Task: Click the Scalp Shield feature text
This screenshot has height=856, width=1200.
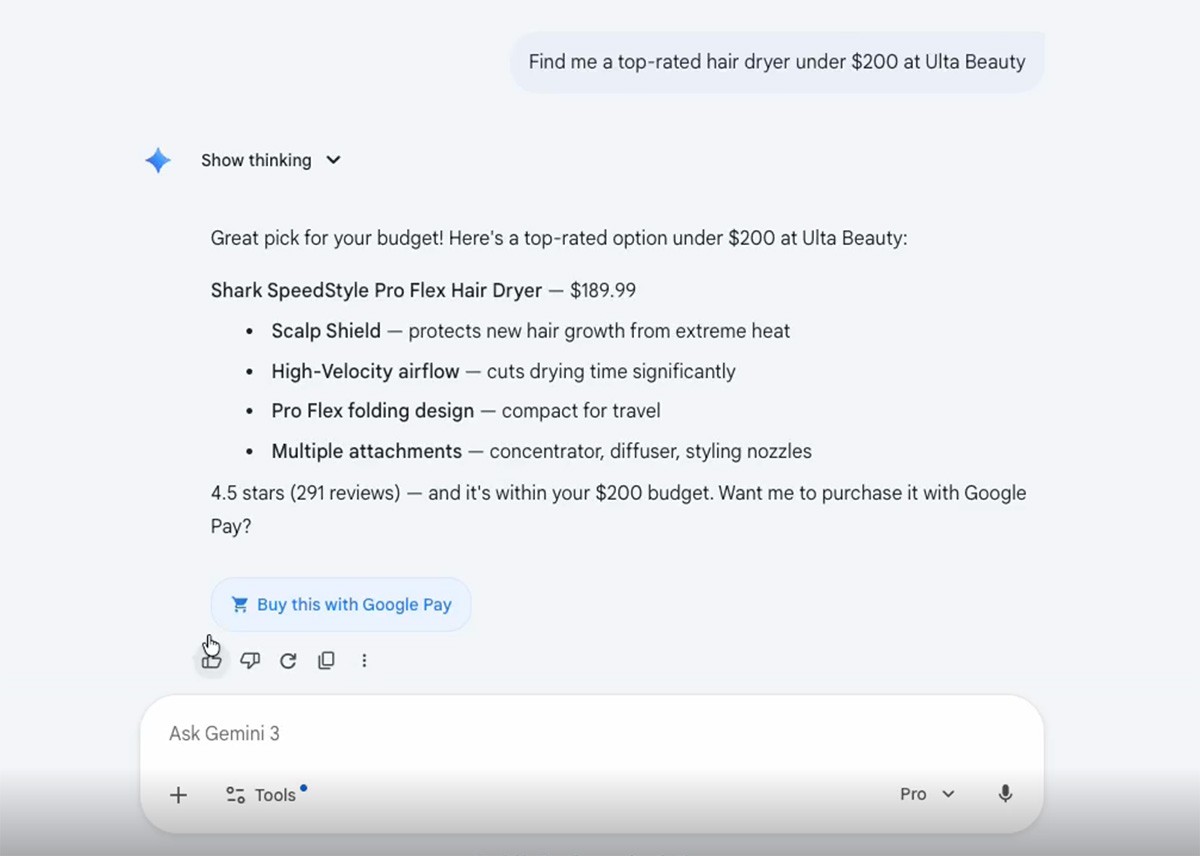Action: (x=326, y=331)
